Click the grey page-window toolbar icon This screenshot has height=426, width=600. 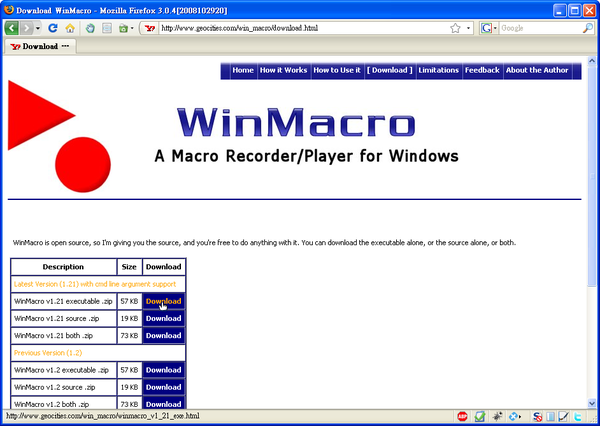pyautogui.click(x=107, y=28)
